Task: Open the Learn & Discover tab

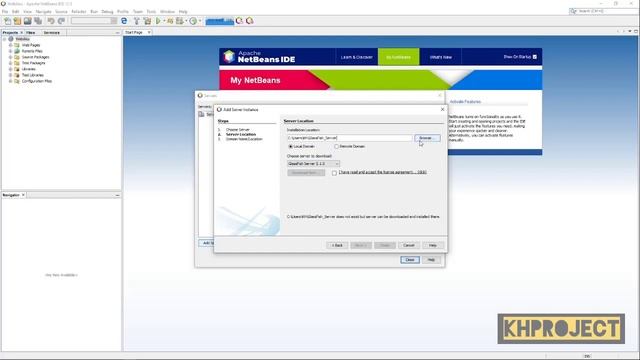Action: [356, 57]
